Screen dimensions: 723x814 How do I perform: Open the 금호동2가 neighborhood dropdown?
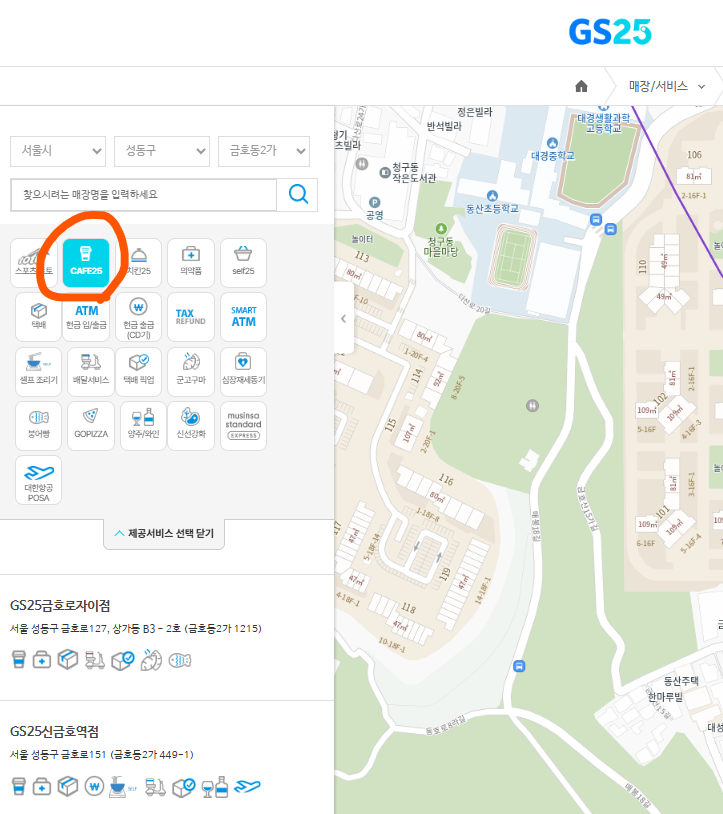[264, 151]
